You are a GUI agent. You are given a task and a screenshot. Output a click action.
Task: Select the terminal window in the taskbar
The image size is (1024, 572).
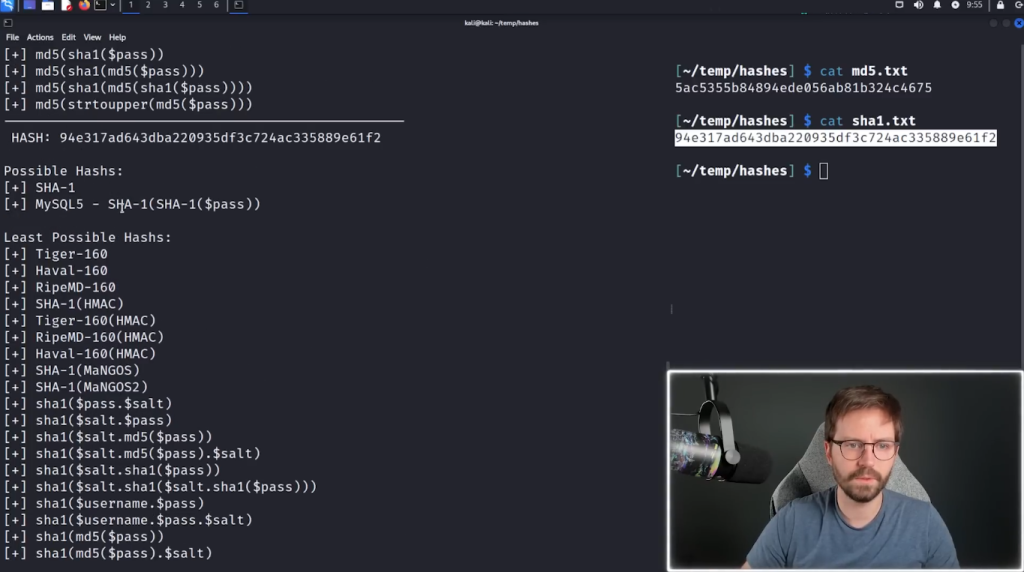click(x=238, y=5)
